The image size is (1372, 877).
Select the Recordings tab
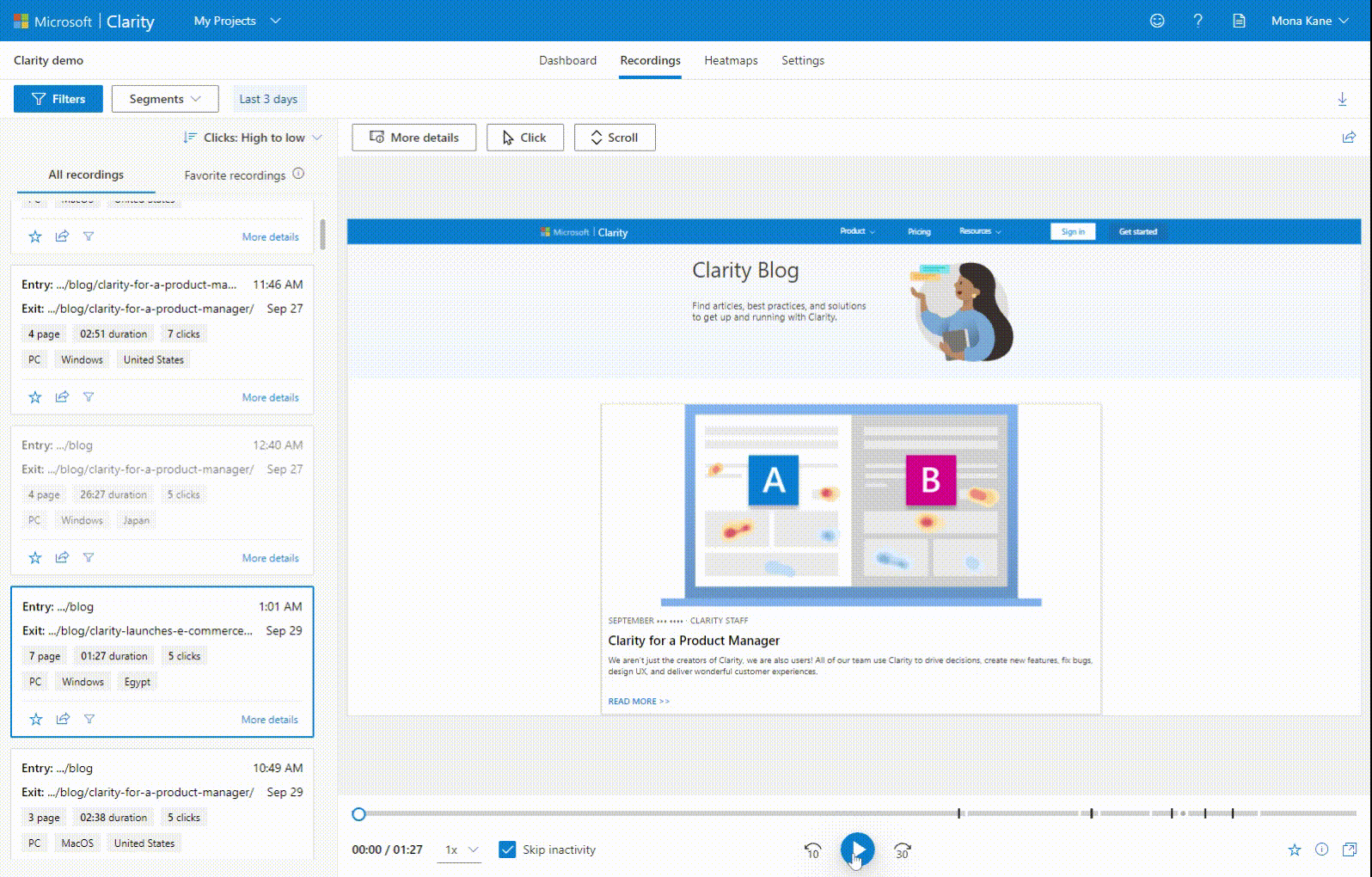(650, 60)
